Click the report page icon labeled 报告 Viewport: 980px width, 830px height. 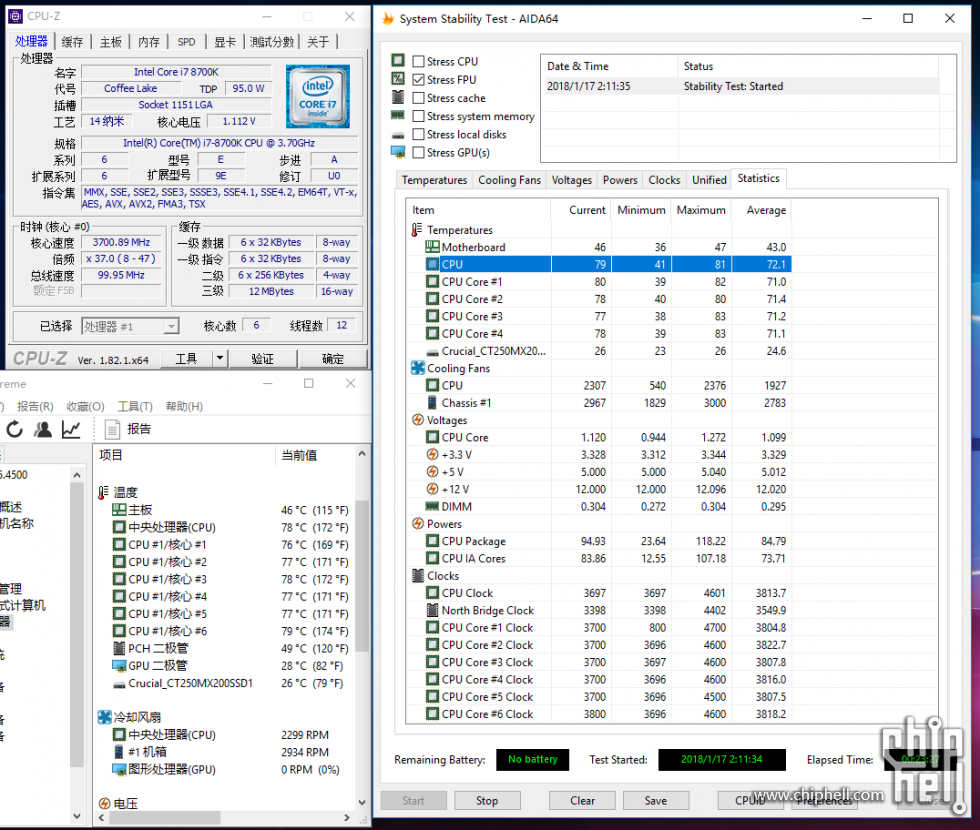coord(112,429)
